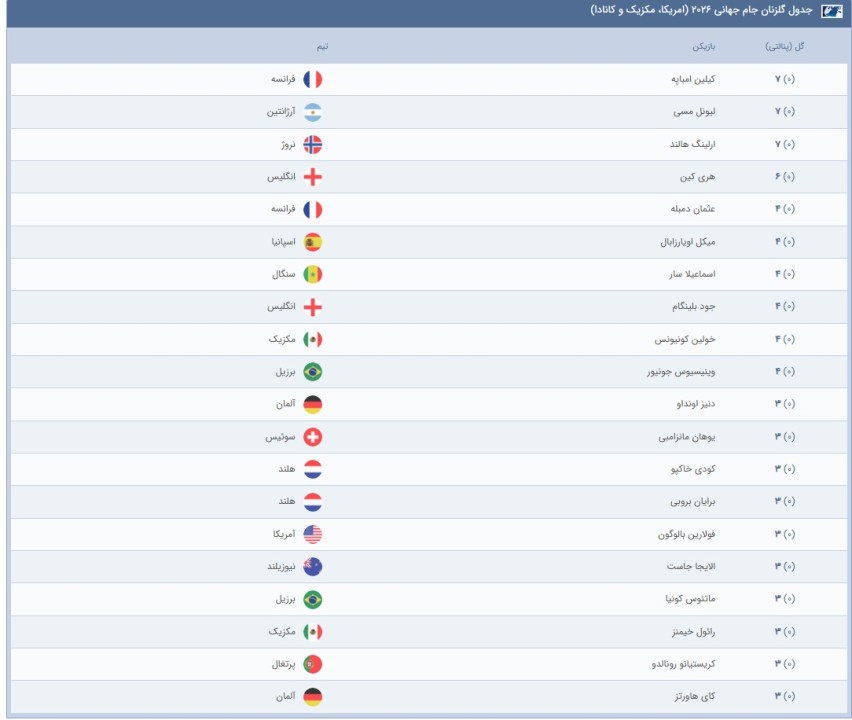The width and height of the screenshot is (852, 720).
Task: Click the Spain flag icon
Action: [312, 242]
